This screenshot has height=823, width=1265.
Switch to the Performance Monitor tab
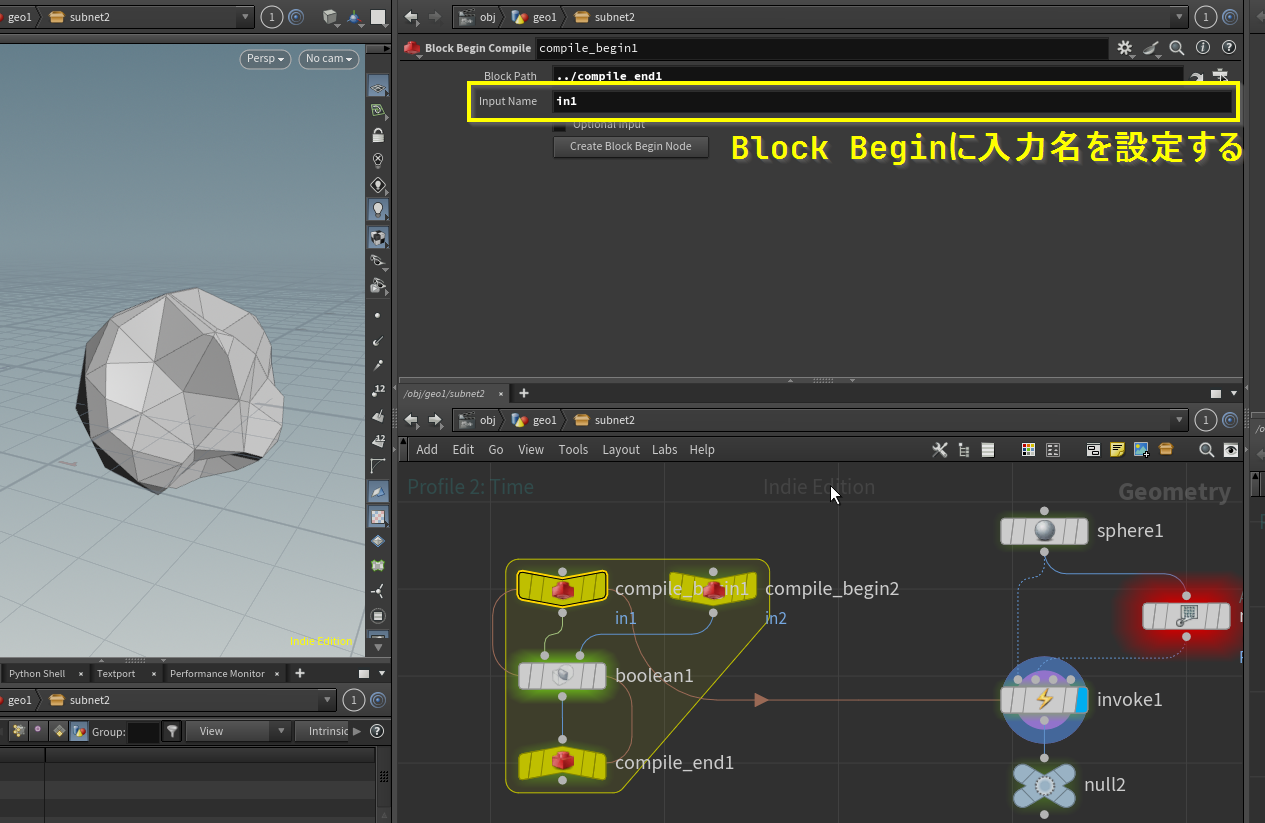[x=217, y=674]
